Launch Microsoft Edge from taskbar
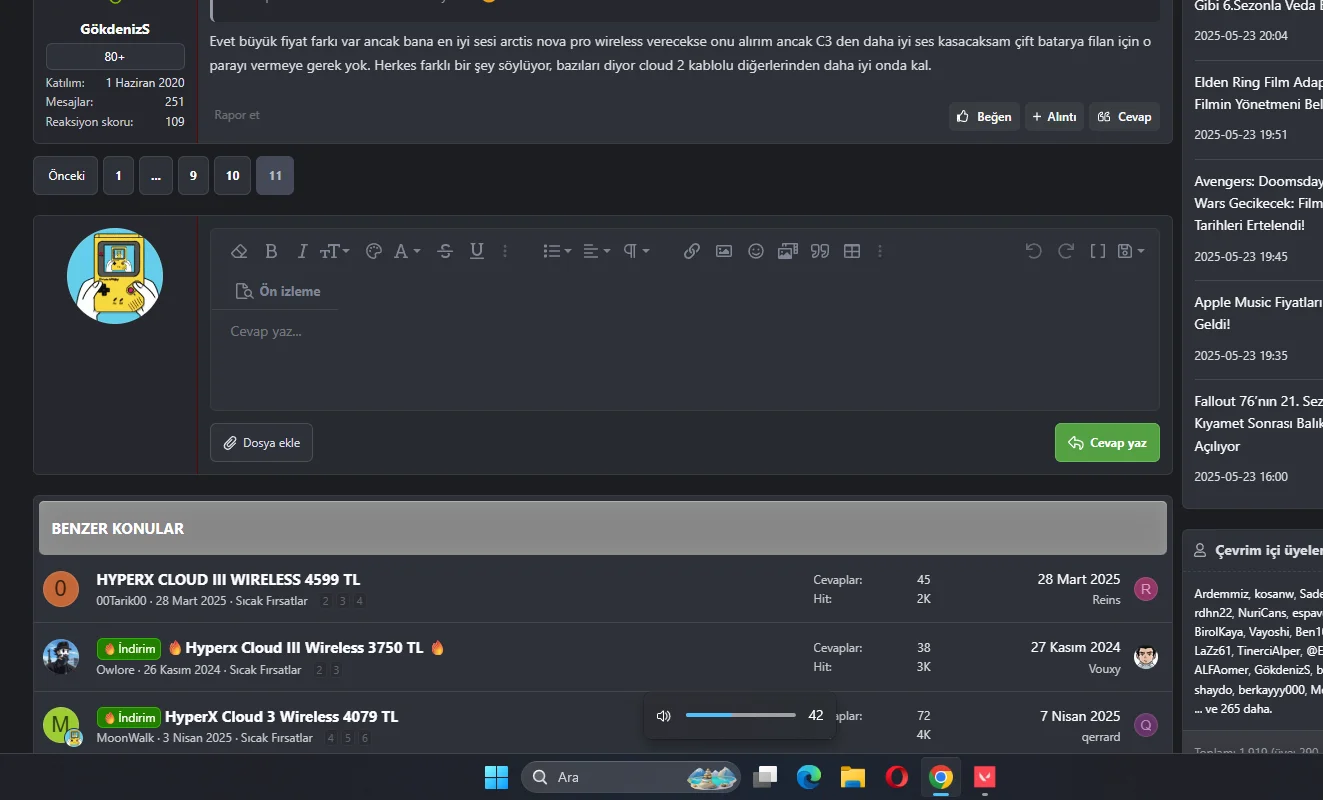The width and height of the screenshot is (1323, 800). click(x=809, y=777)
